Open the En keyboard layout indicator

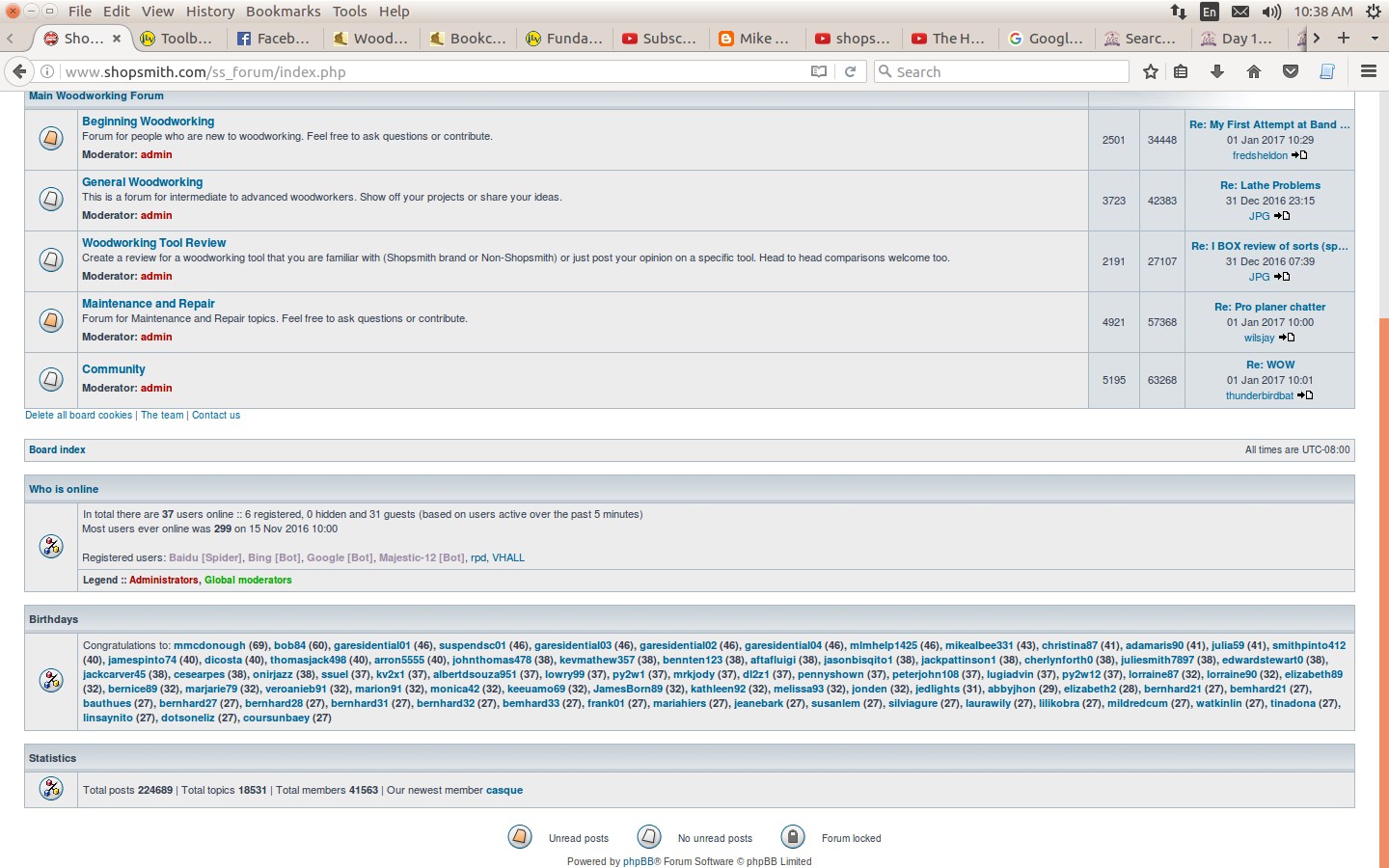[1210, 12]
